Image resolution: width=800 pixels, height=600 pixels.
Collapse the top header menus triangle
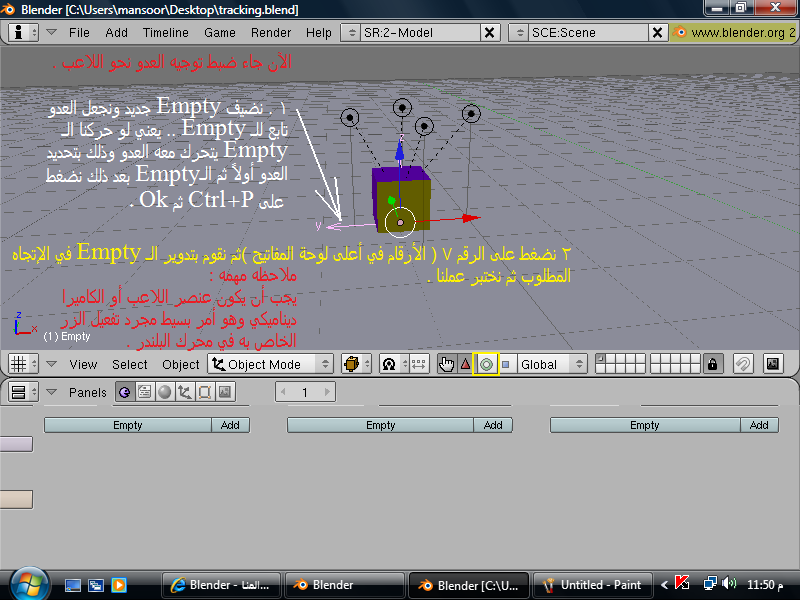click(51, 32)
